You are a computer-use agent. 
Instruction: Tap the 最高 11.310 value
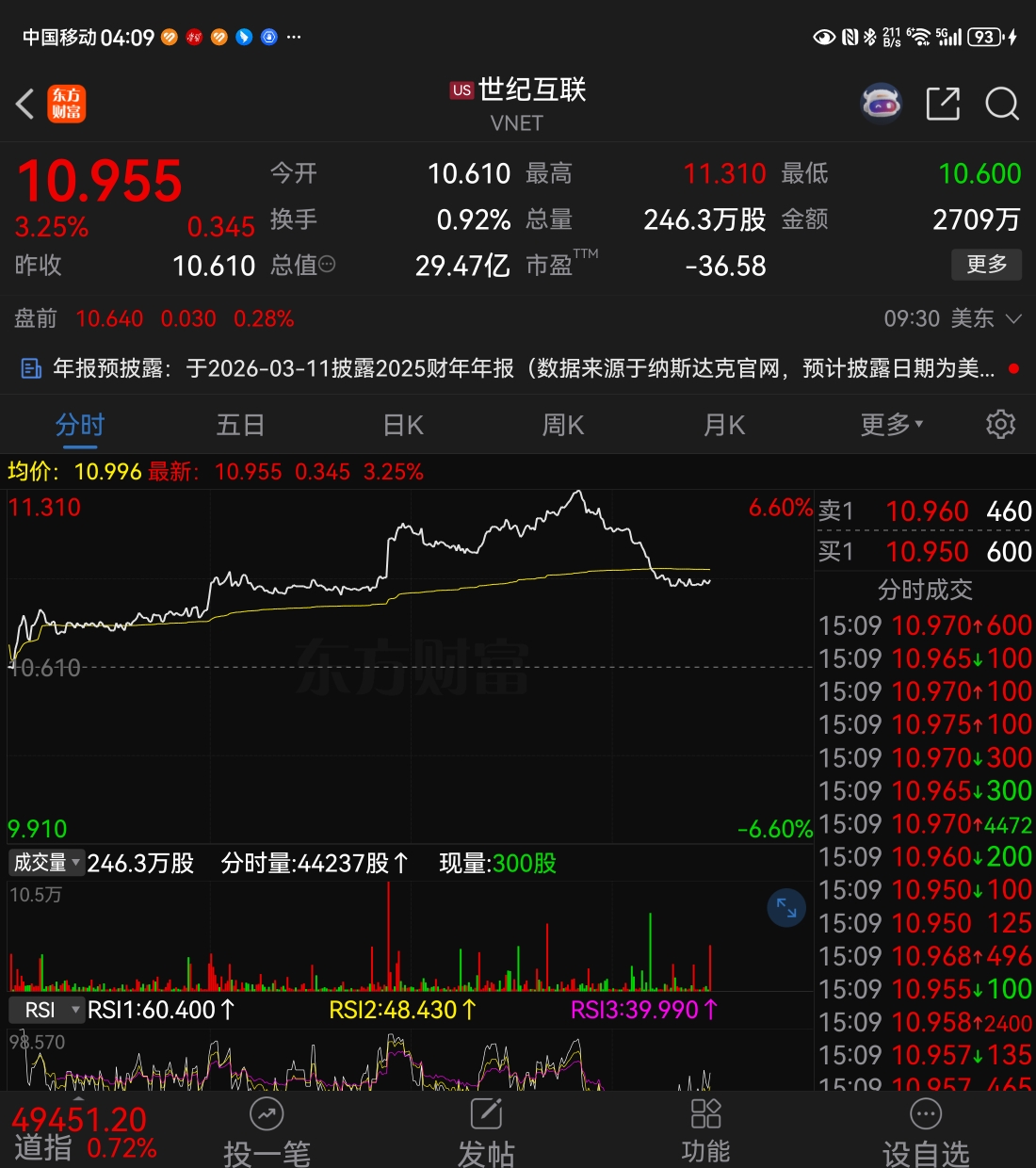coord(724,173)
